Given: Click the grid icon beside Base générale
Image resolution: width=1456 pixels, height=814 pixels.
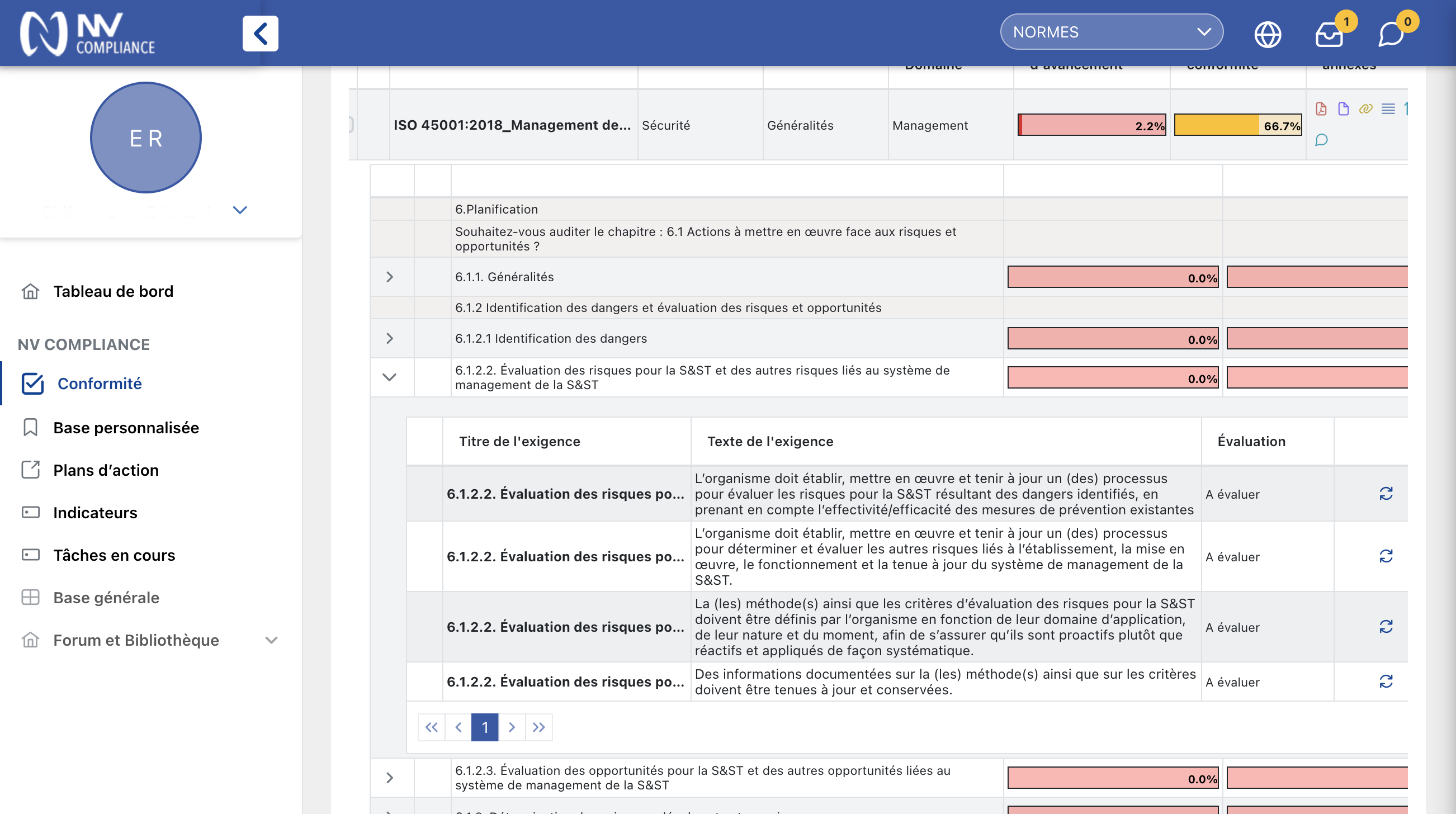Looking at the screenshot, I should [x=31, y=597].
